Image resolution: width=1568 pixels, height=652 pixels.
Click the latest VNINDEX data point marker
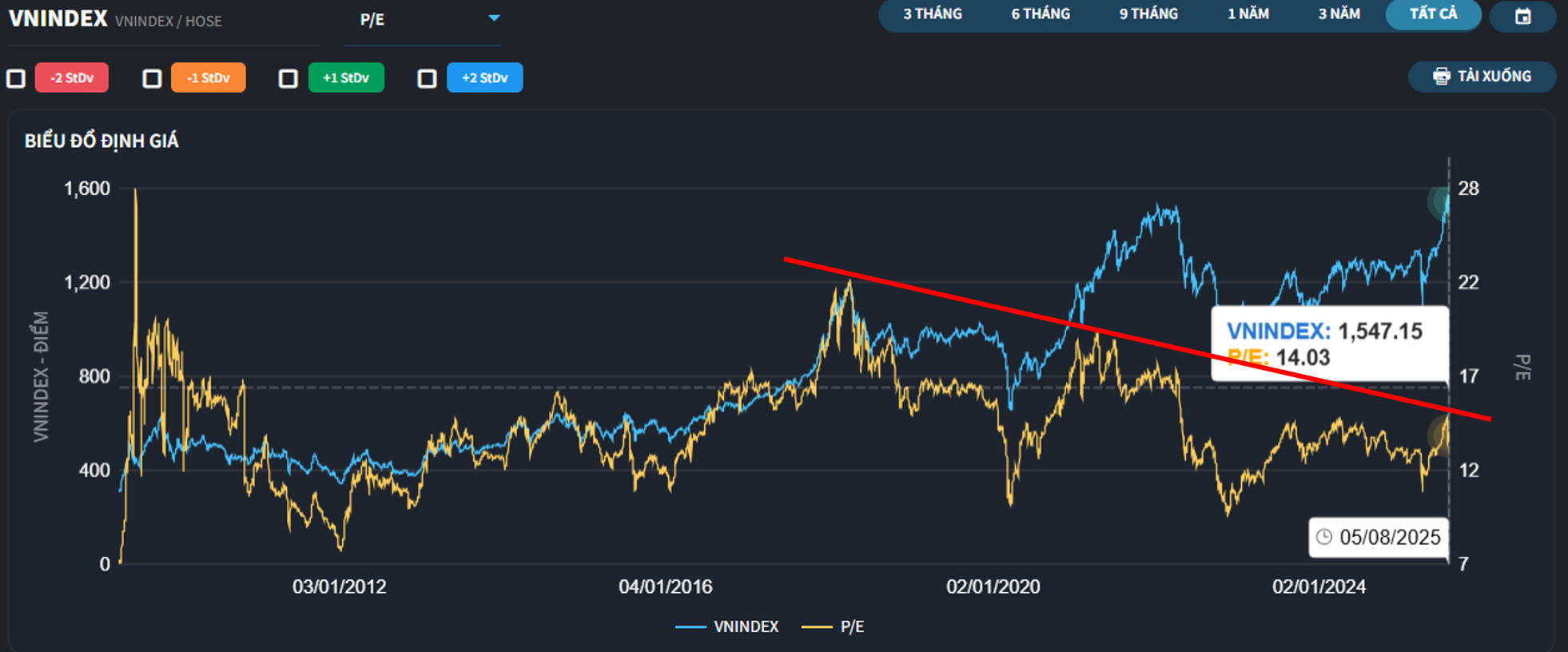coord(1443,201)
